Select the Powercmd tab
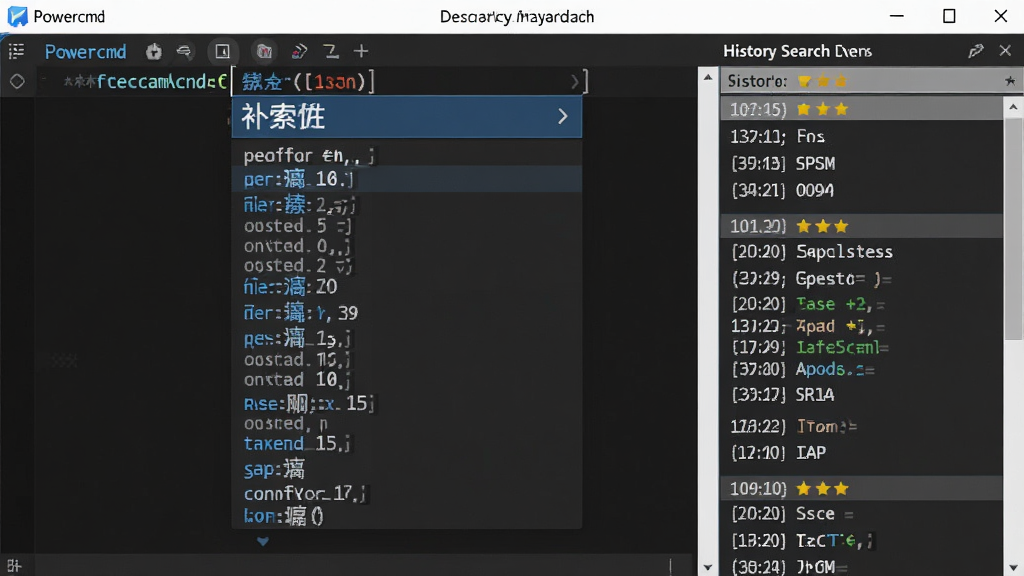1024x576 pixels. click(x=85, y=52)
